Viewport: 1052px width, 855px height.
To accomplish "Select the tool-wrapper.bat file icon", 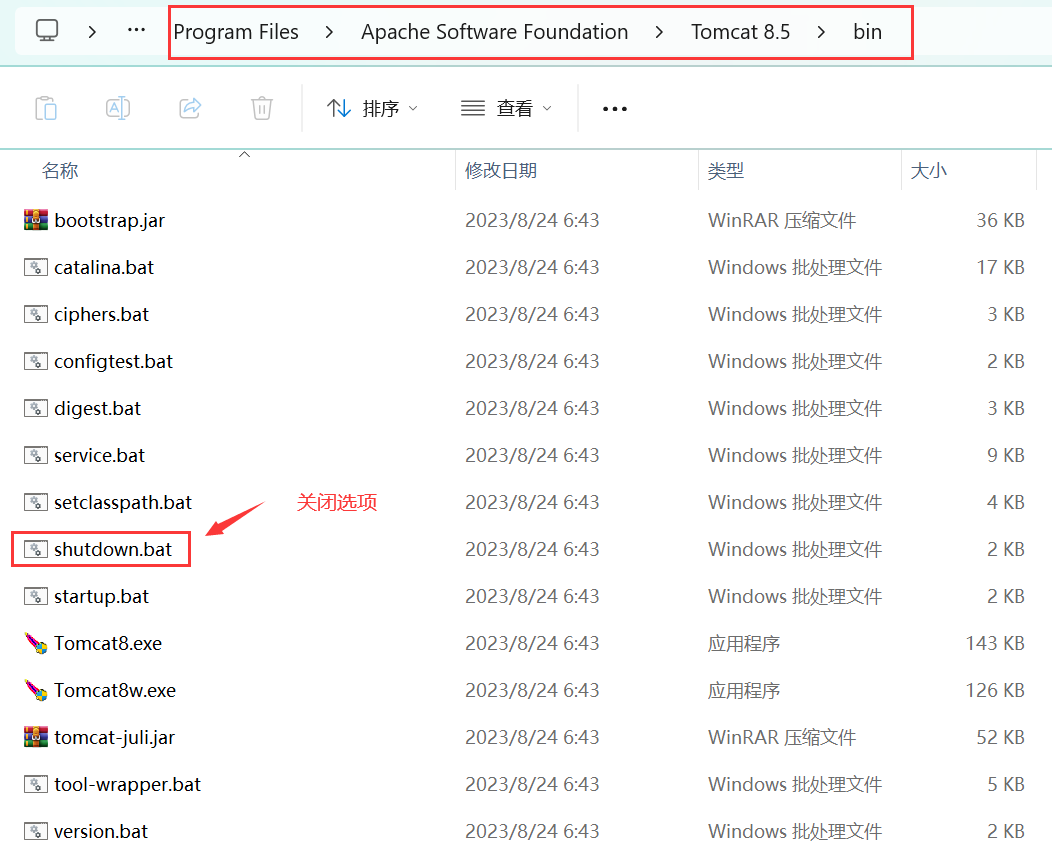I will pyautogui.click(x=36, y=784).
